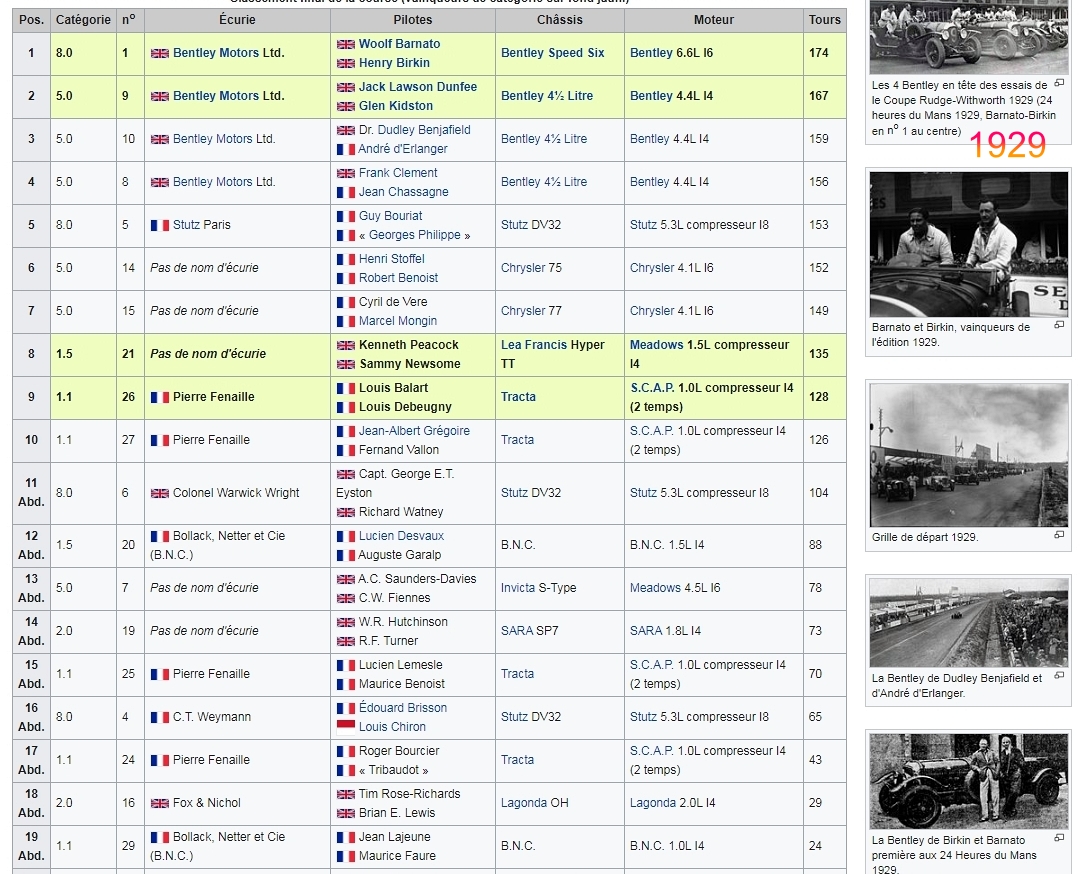Click the UK flag beside Frank Clement

pos(345,173)
